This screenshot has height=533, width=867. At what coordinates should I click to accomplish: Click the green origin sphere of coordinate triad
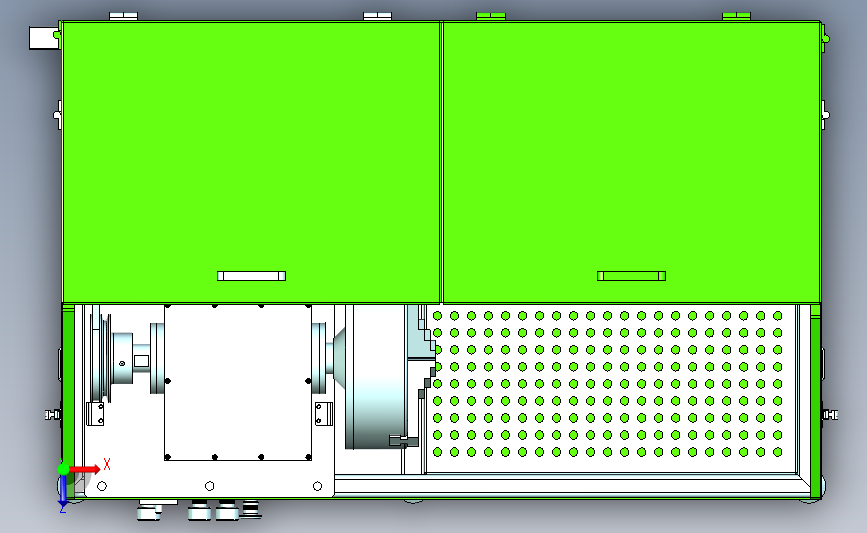(x=63, y=469)
